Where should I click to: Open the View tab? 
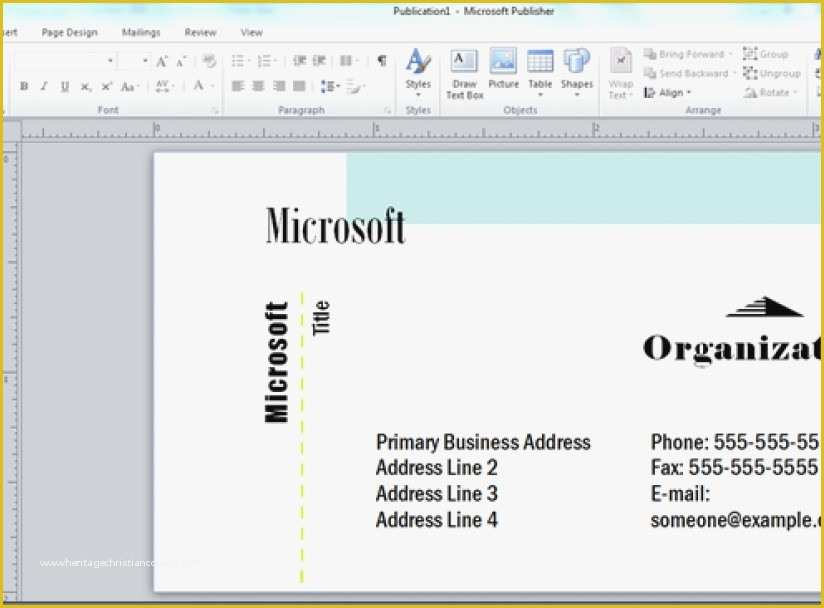[251, 33]
